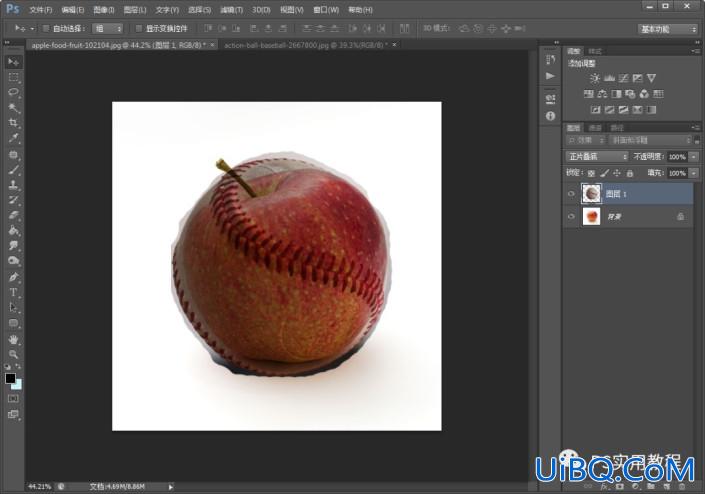Select the Eraser tool

[13, 215]
